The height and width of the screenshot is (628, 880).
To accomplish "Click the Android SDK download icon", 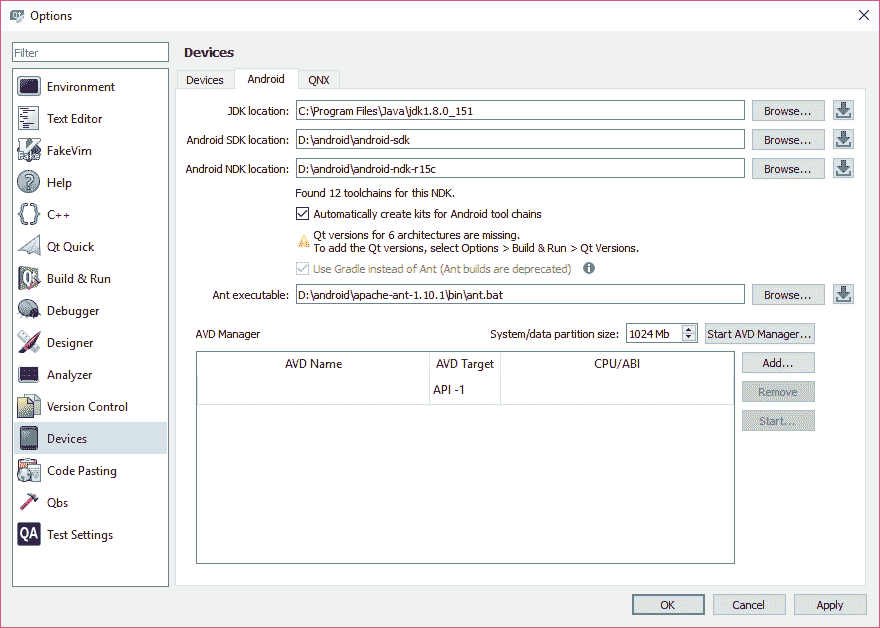I will coord(843,140).
